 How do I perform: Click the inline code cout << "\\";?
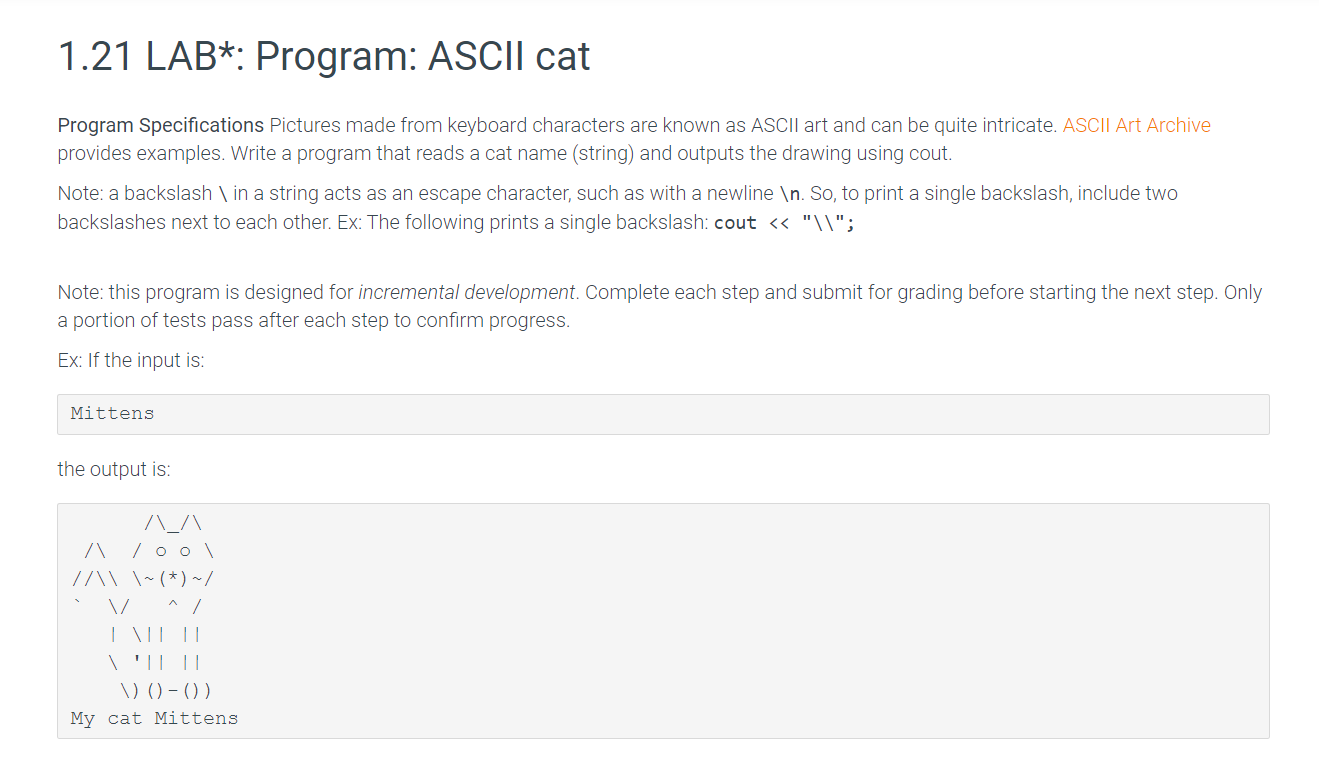point(785,222)
